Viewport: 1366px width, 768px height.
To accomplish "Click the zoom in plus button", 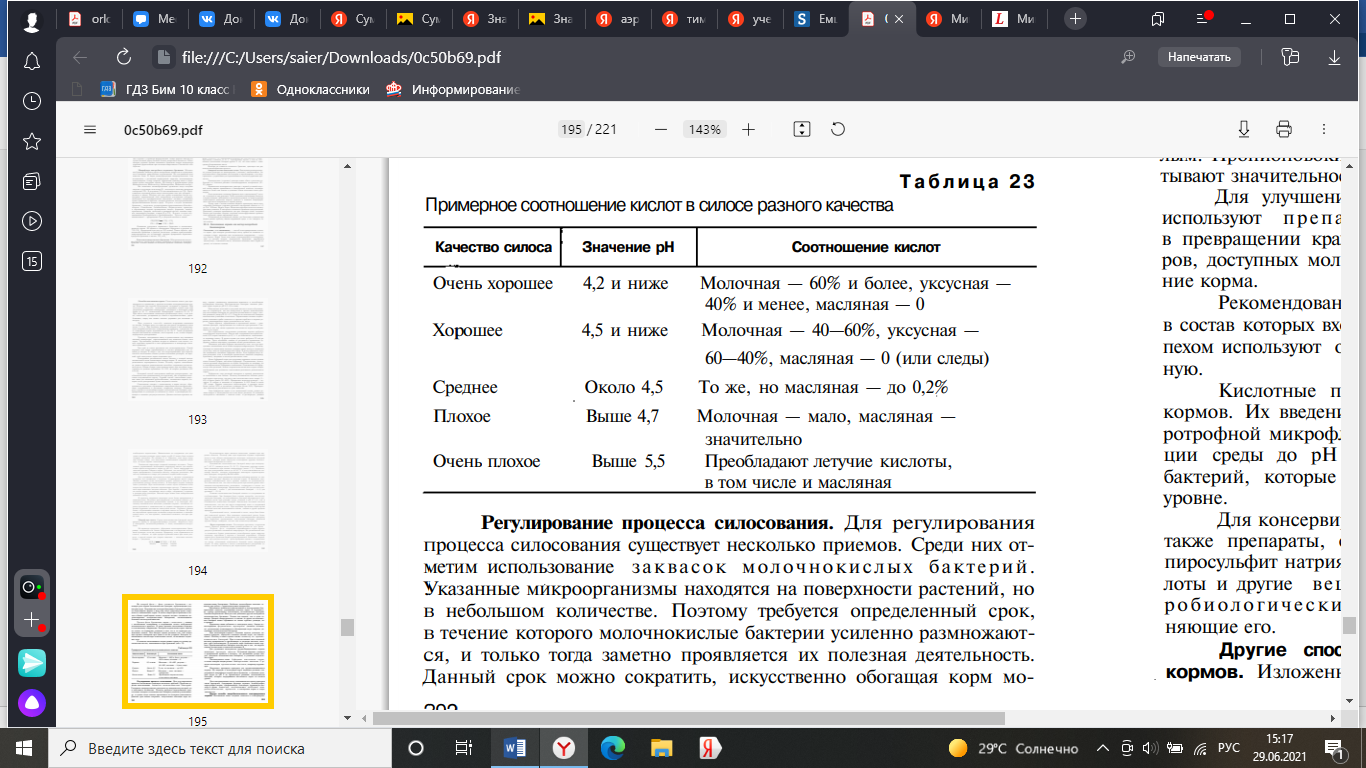I will tap(748, 129).
